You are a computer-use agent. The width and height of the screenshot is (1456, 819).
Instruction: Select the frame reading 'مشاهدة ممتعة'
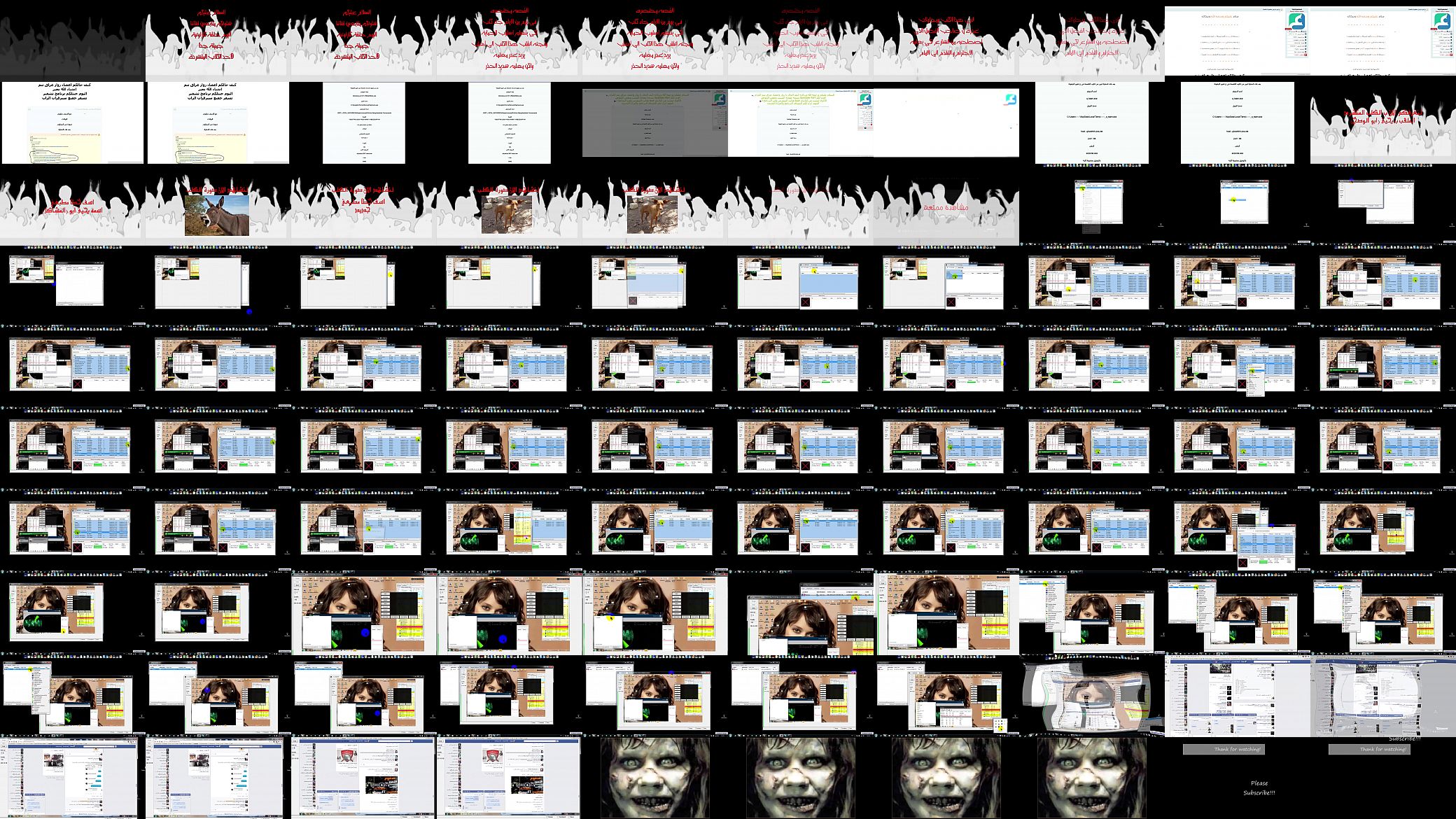[x=946, y=204]
